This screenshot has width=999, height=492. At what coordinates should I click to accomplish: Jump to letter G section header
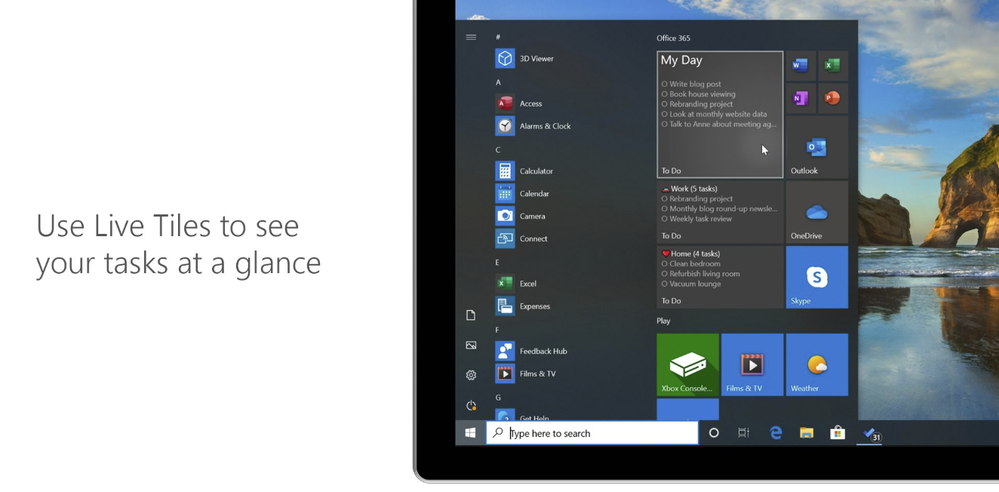pyautogui.click(x=498, y=397)
